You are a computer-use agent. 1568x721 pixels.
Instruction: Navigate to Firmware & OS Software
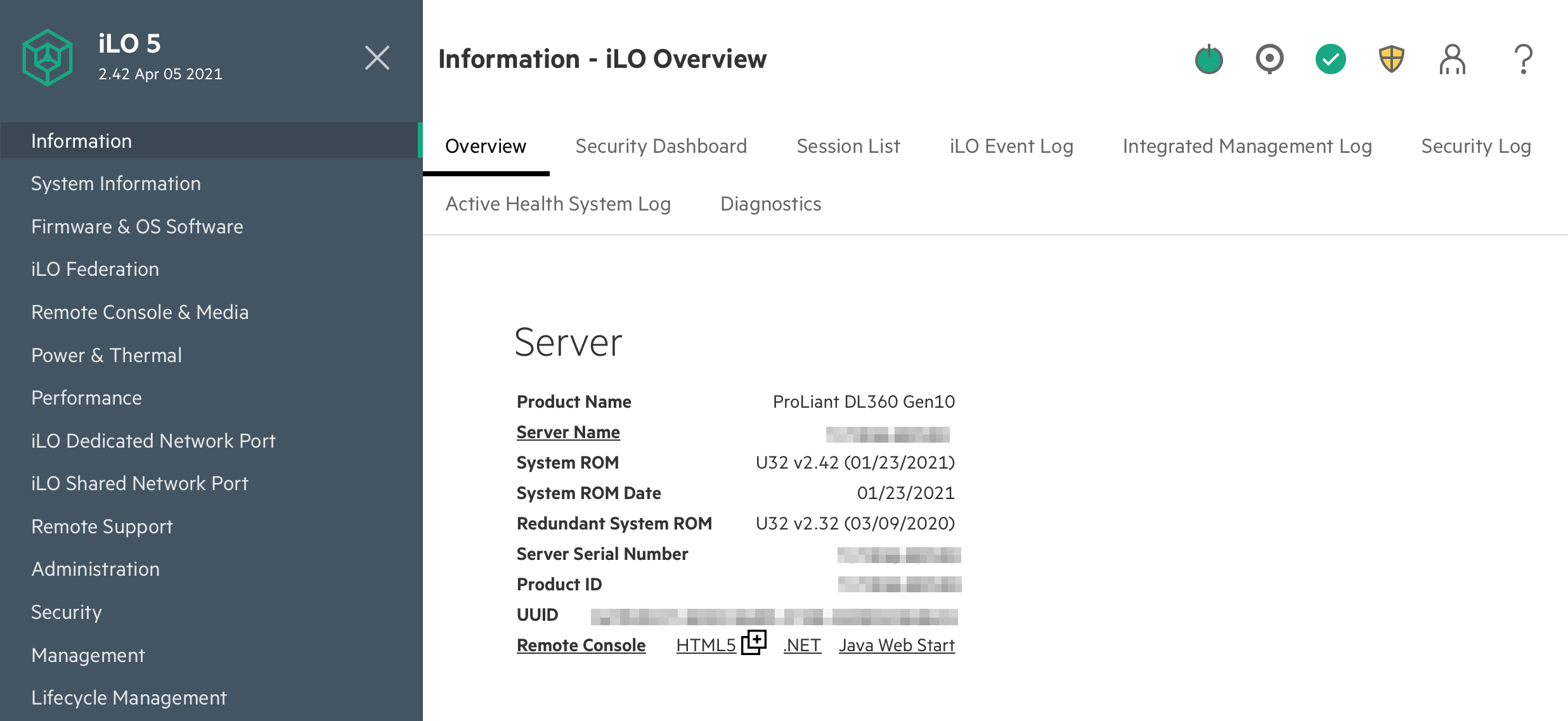137,226
